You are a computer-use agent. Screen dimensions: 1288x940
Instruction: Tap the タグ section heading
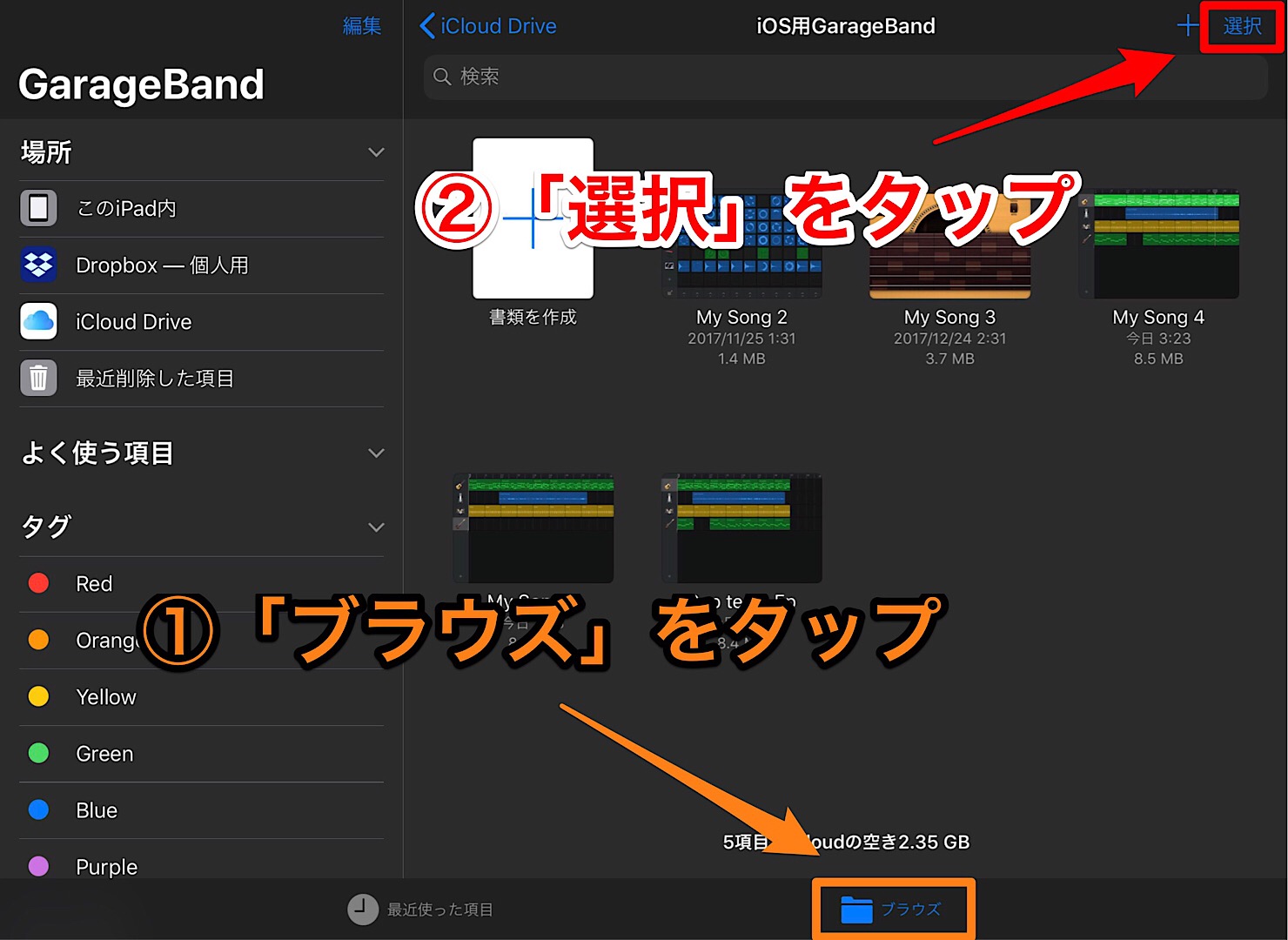click(46, 527)
